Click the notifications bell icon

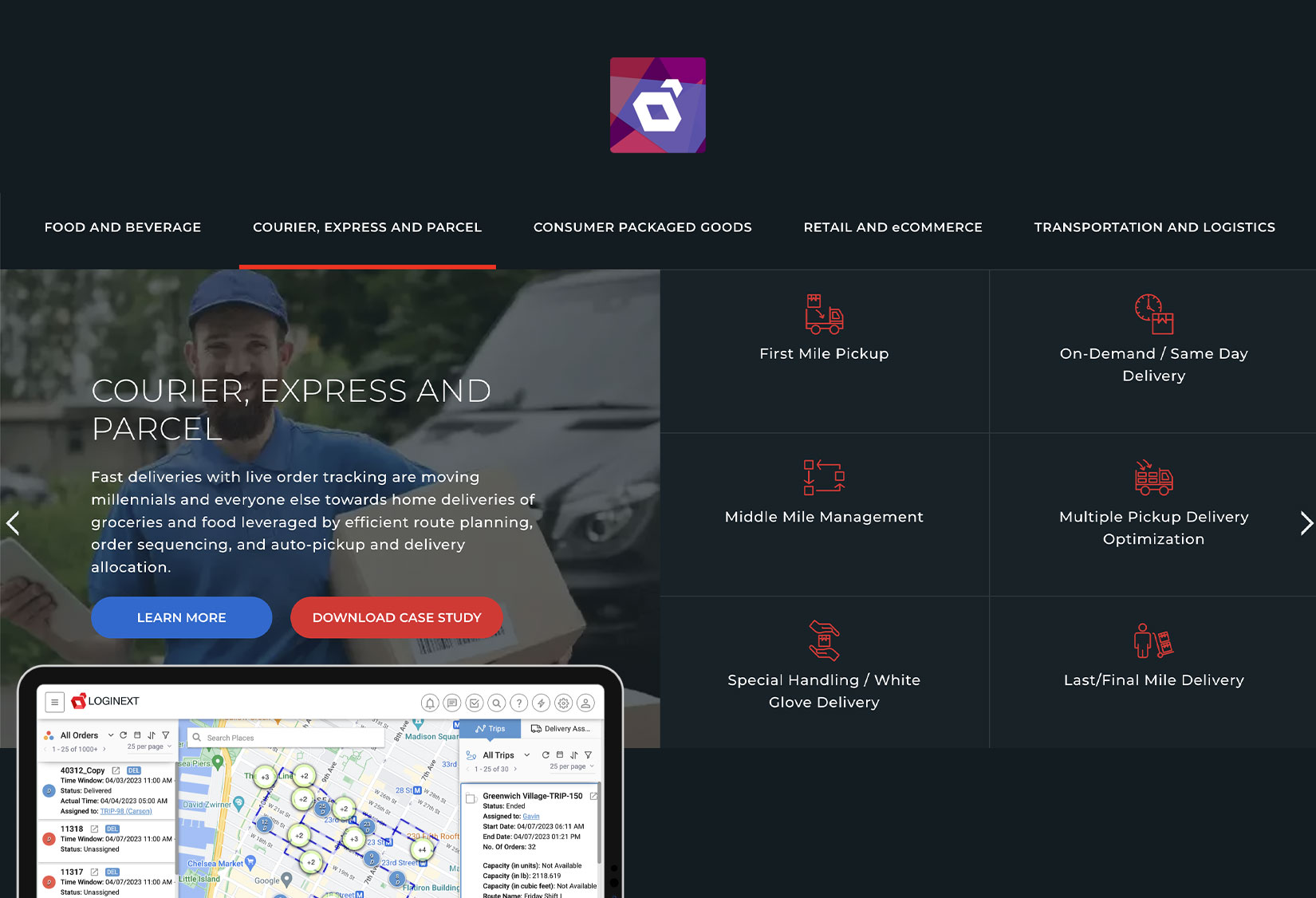pos(430,703)
